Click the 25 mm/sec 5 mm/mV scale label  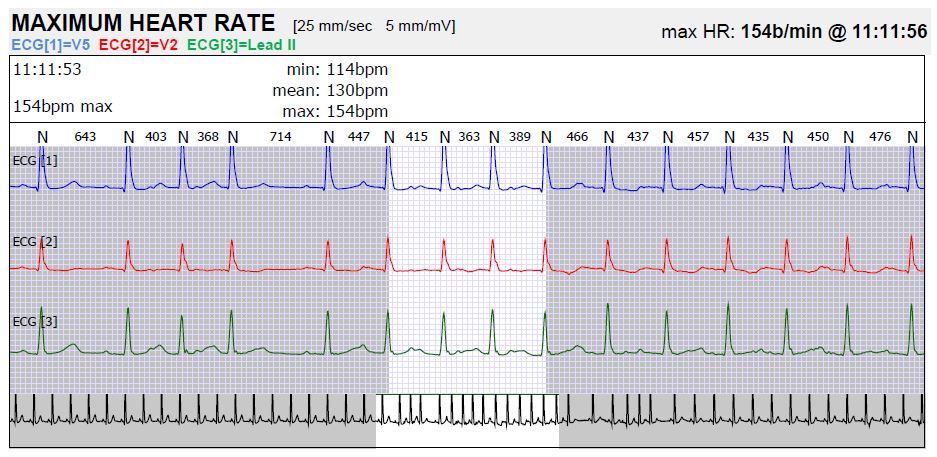372,23
